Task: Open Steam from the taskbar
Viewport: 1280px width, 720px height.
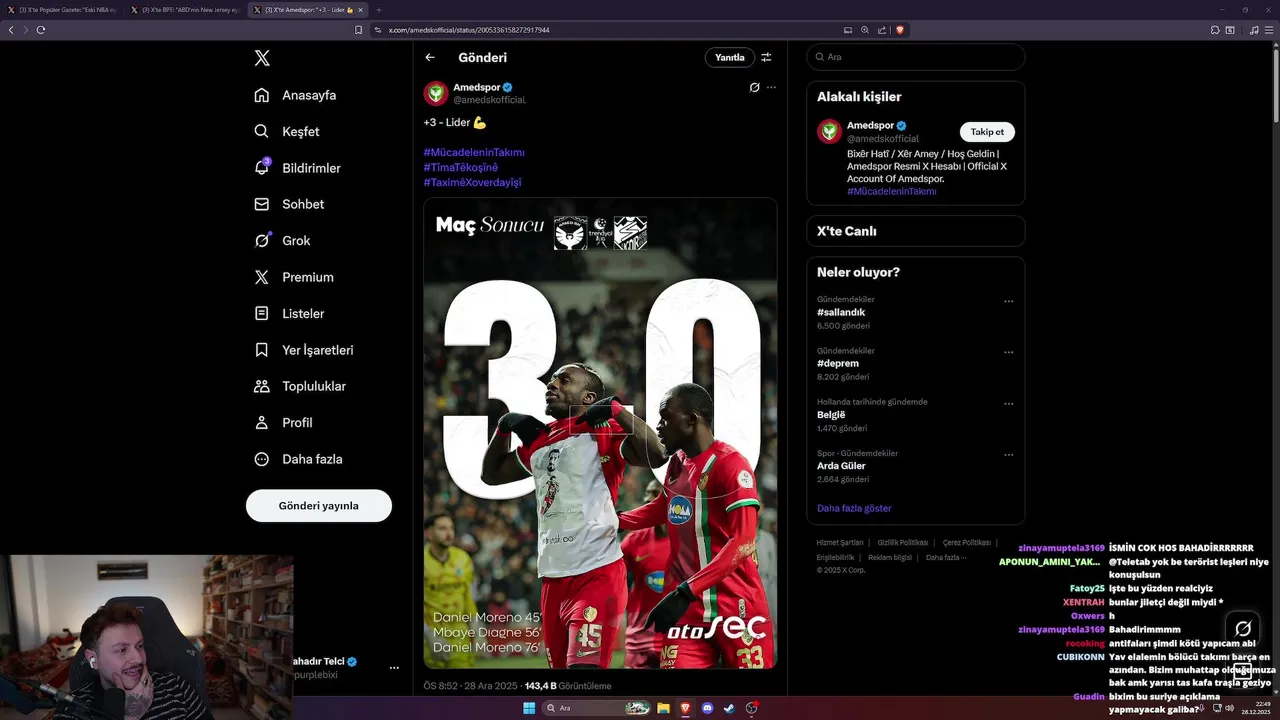Action: tap(730, 708)
